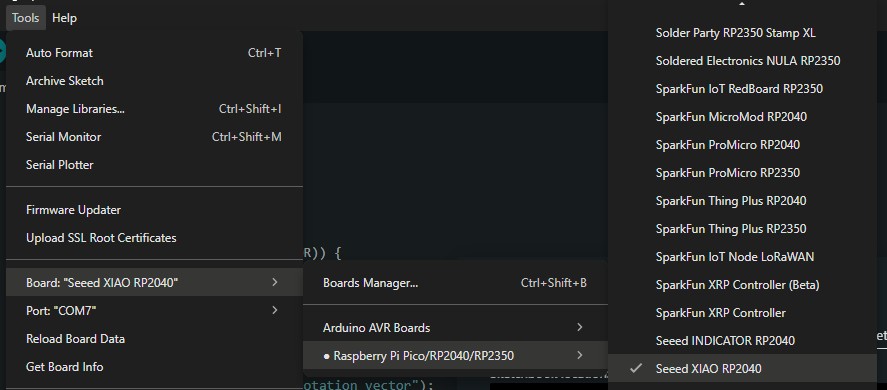Choose Get Board Info

(154, 367)
